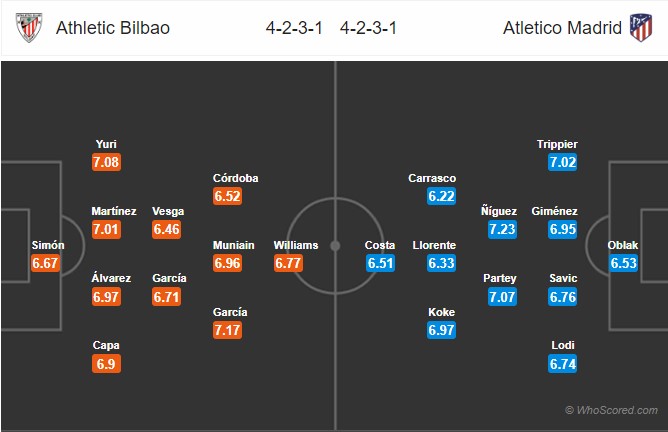Click Koke's 6.97 rating badge
Viewport: 668px width, 432px height.
[442, 330]
